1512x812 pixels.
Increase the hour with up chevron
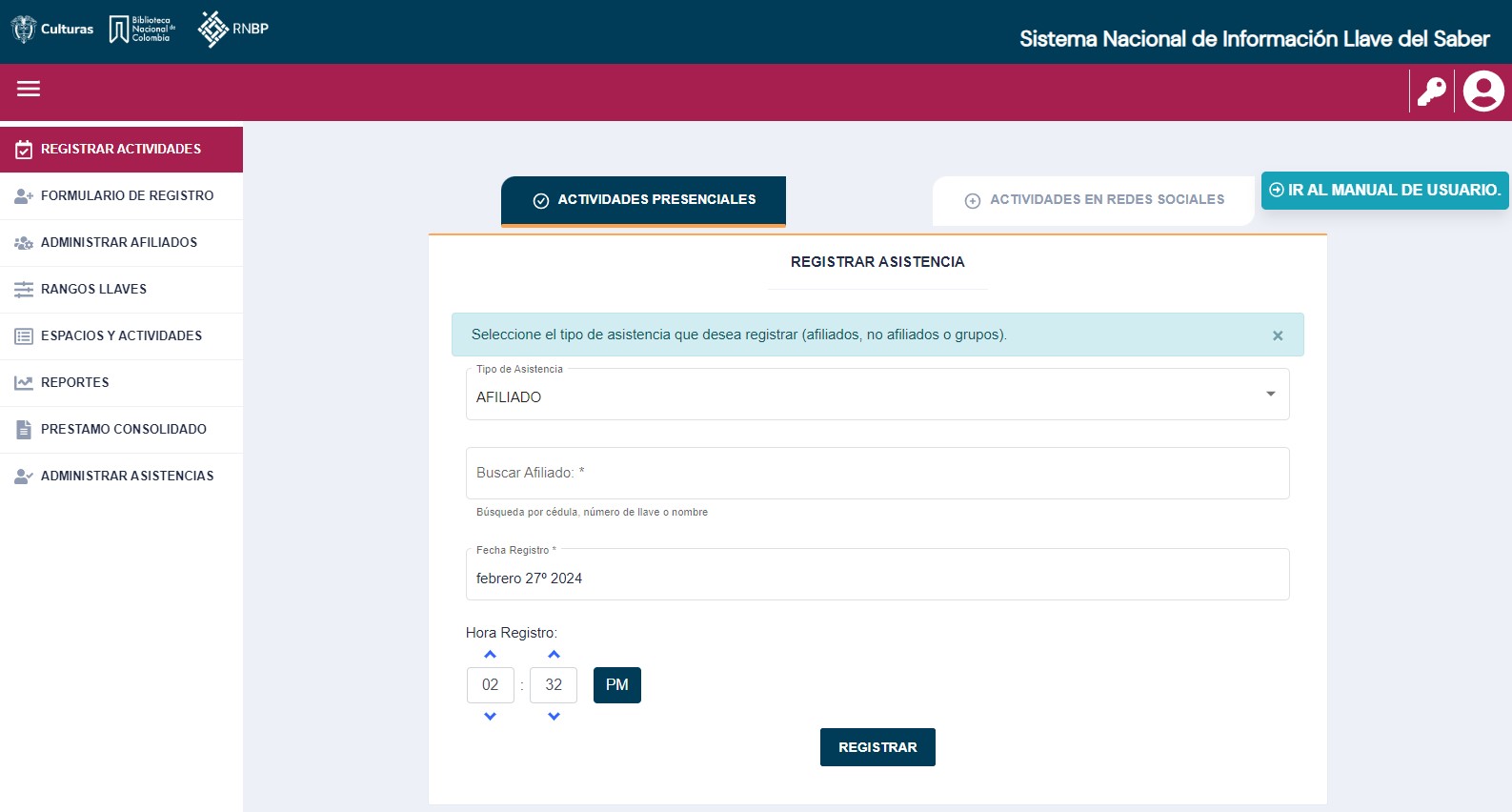click(490, 655)
